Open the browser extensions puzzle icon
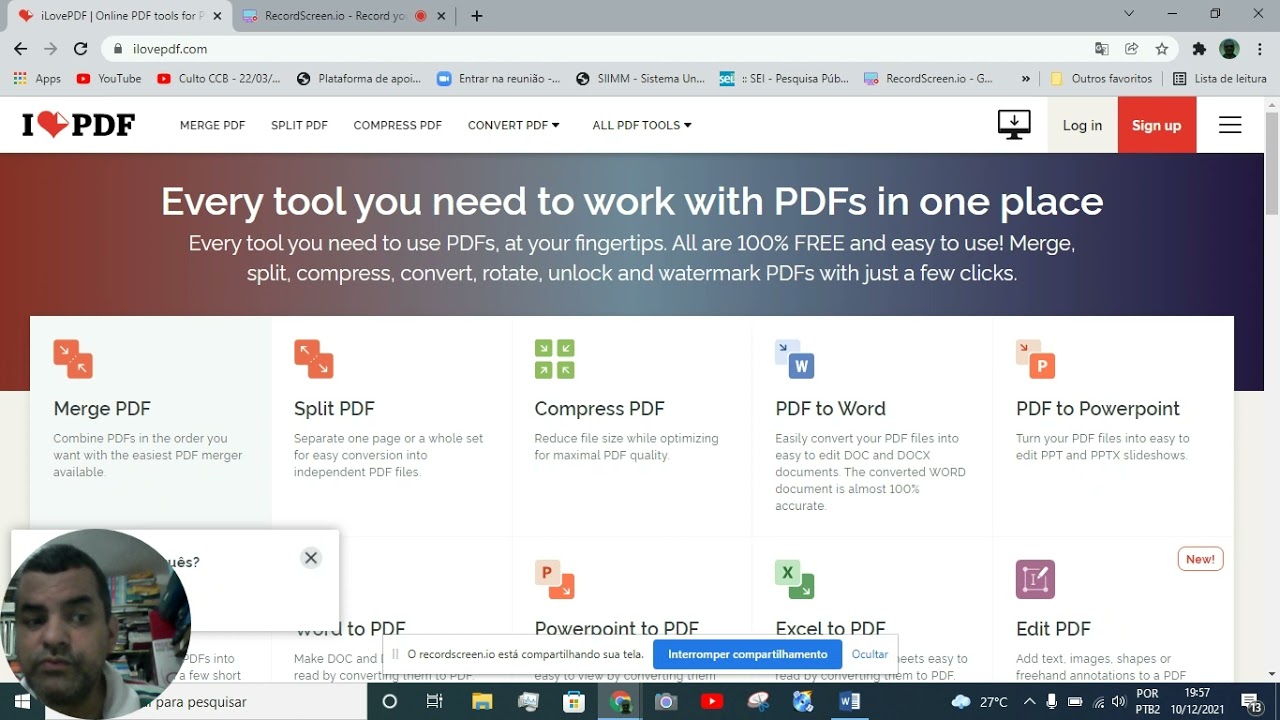 1199,48
